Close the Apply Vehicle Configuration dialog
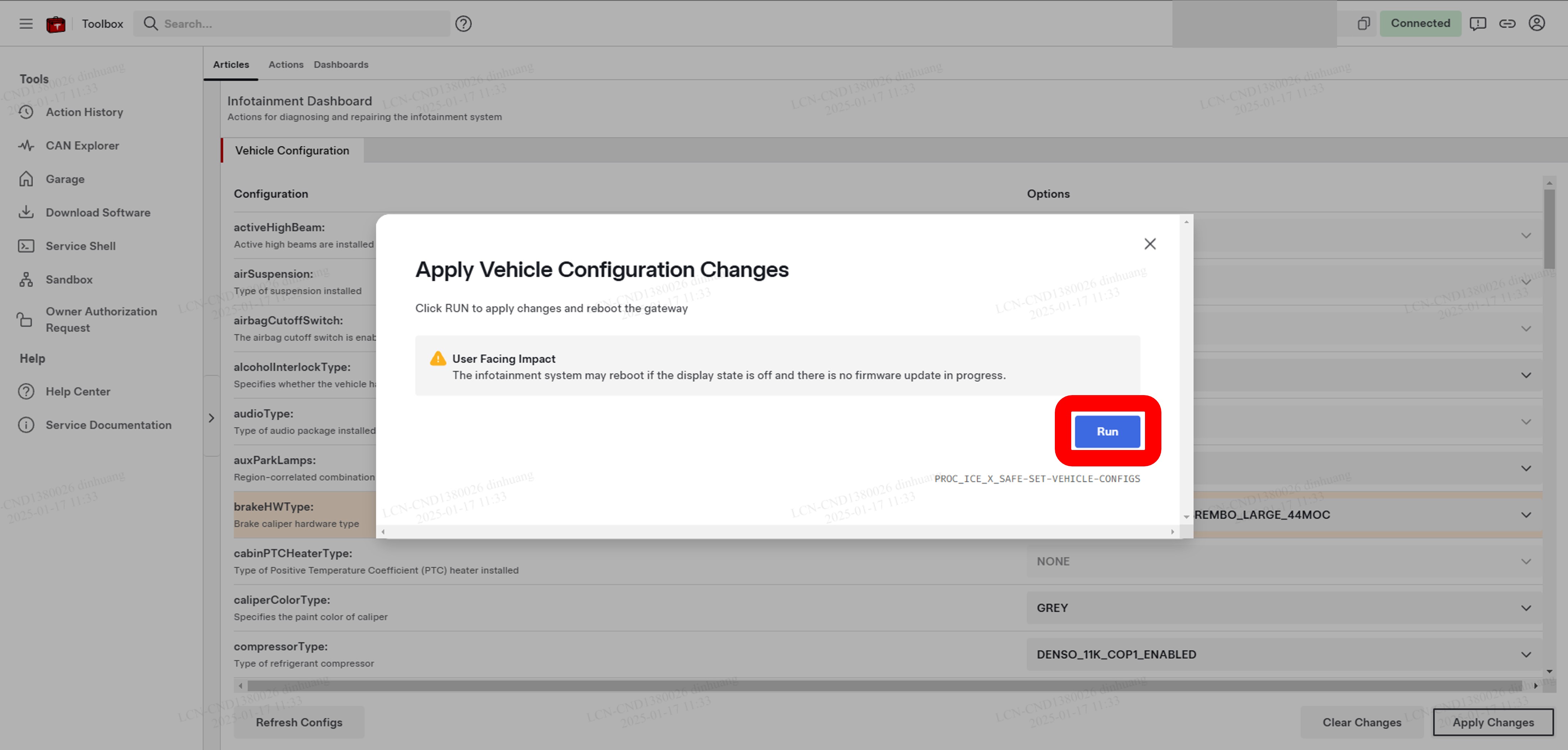The height and width of the screenshot is (750, 1568). click(x=1149, y=244)
